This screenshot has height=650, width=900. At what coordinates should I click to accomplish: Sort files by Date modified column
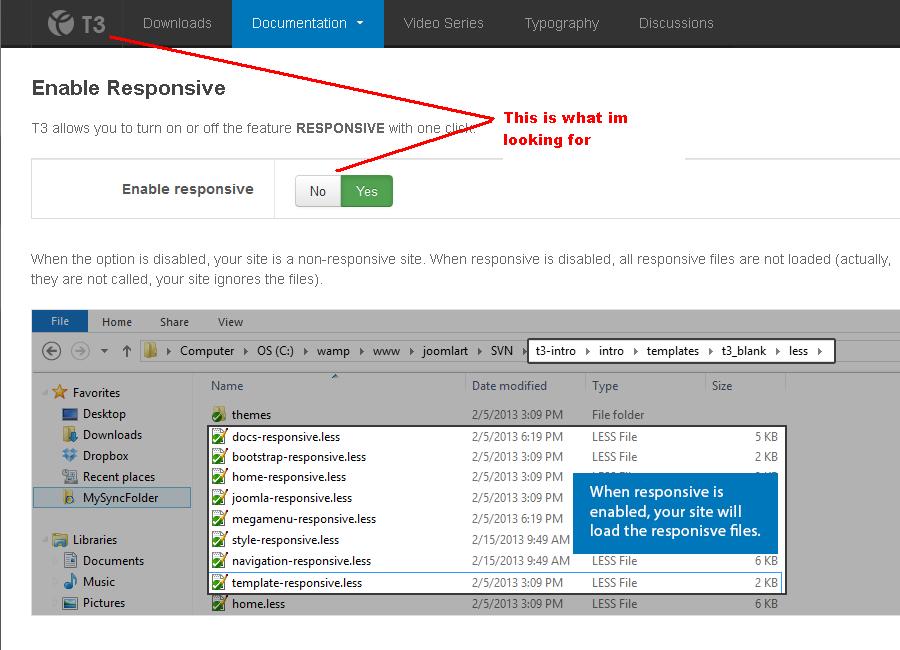(509, 386)
